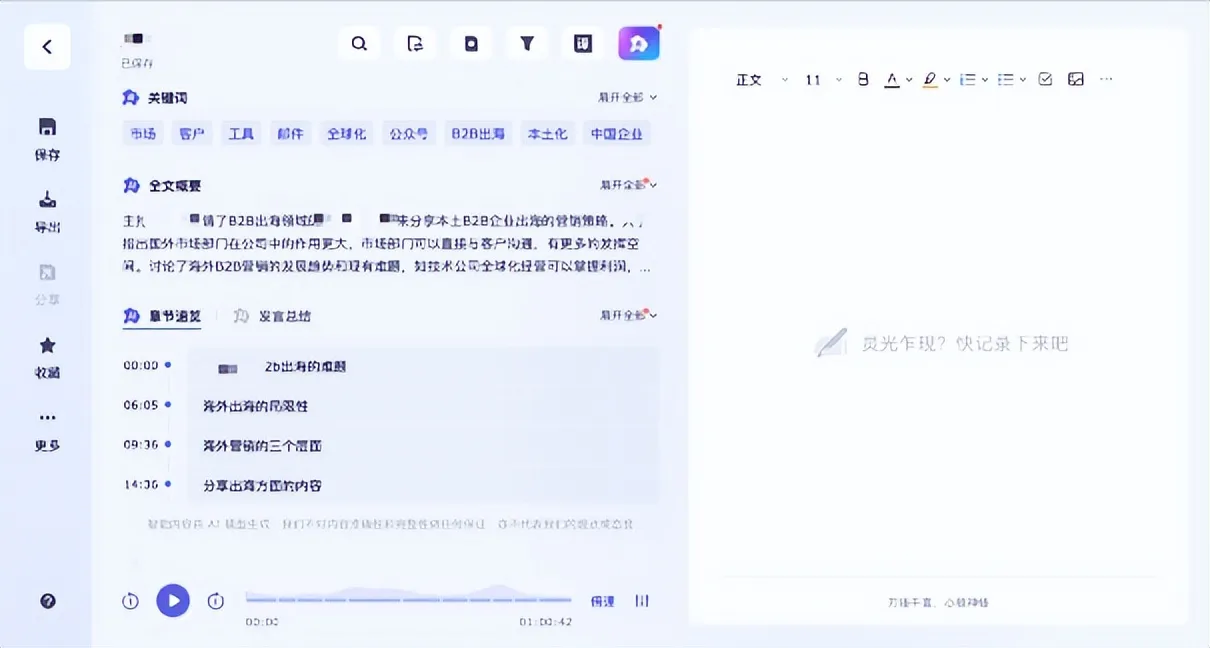Switch to the 章节速览 tab
Viewport: 1210px width, 648px height.
pyautogui.click(x=162, y=316)
